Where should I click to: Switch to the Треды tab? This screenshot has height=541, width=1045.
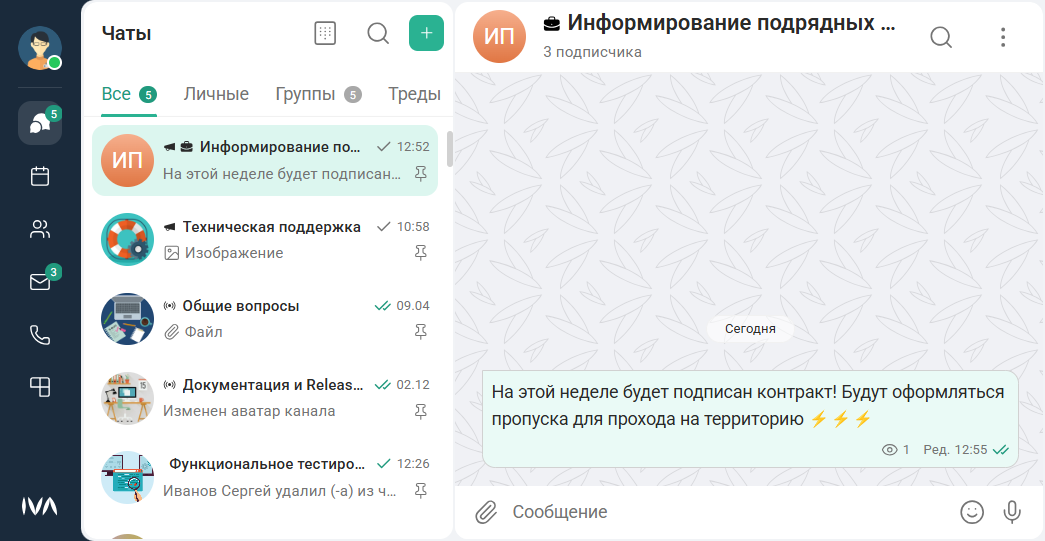[414, 95]
